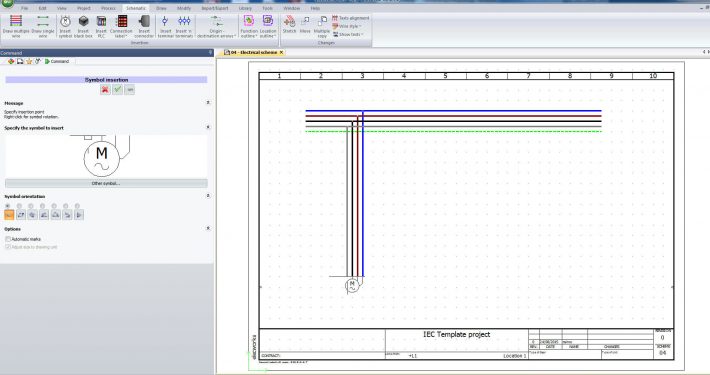Confirm symbol insertion with green checkmark
710x375 pixels.
118,90
